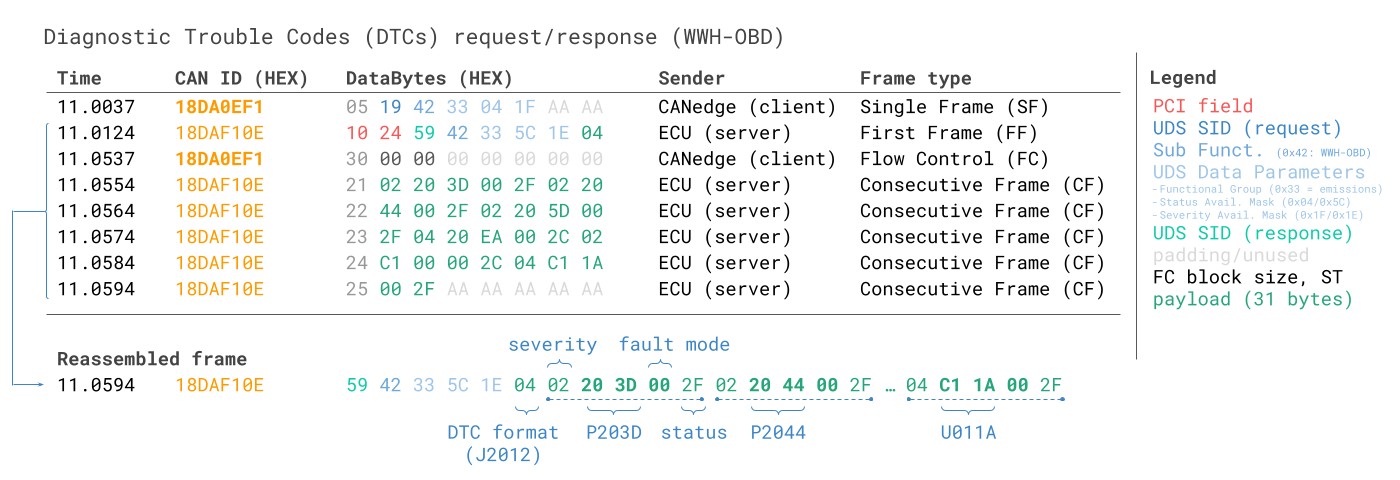Click bytes C1 1A in the reassembled frame
The width and height of the screenshot is (1400, 480).
point(967,385)
